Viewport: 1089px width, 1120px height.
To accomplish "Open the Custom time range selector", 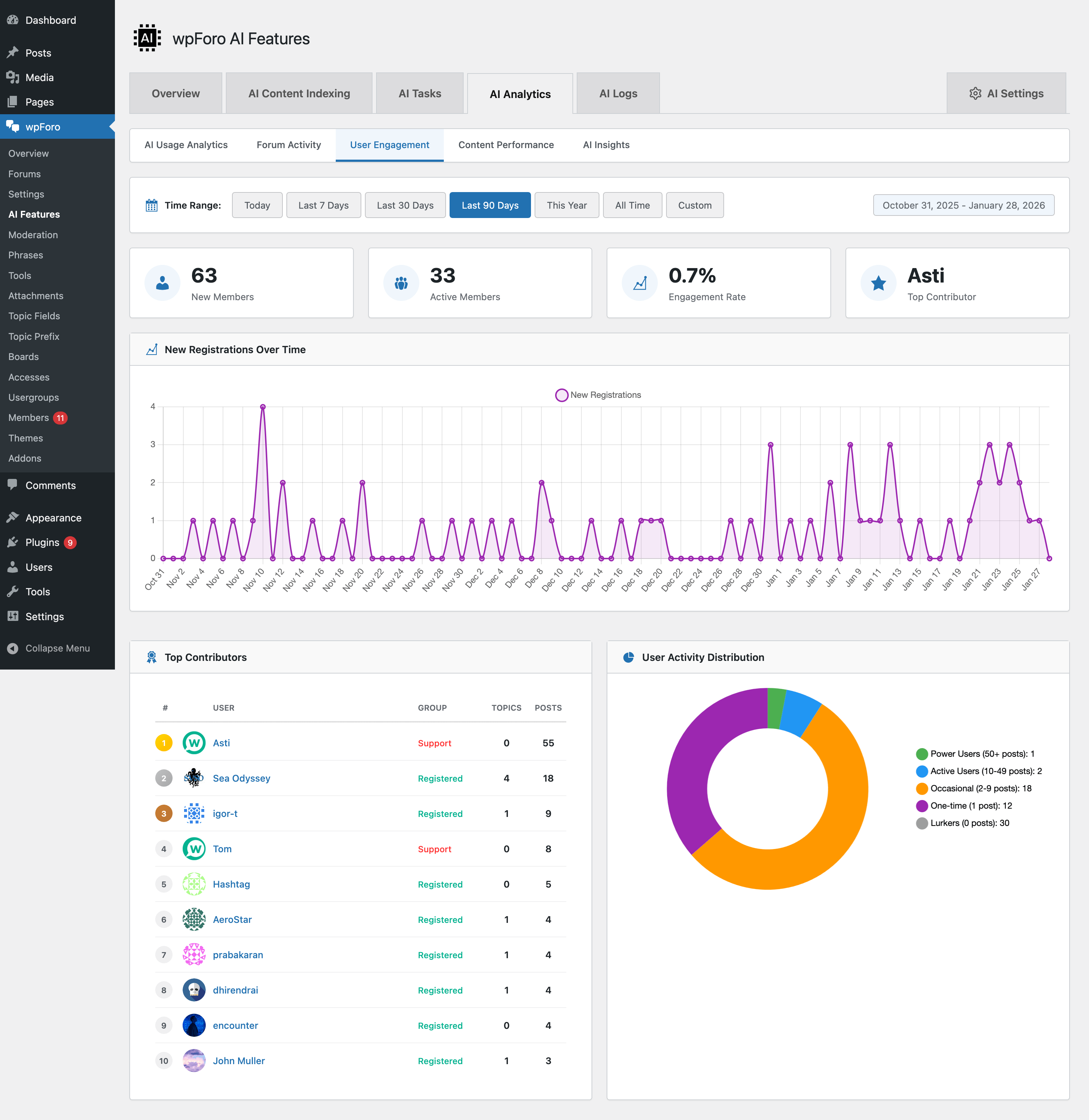I will coord(694,205).
